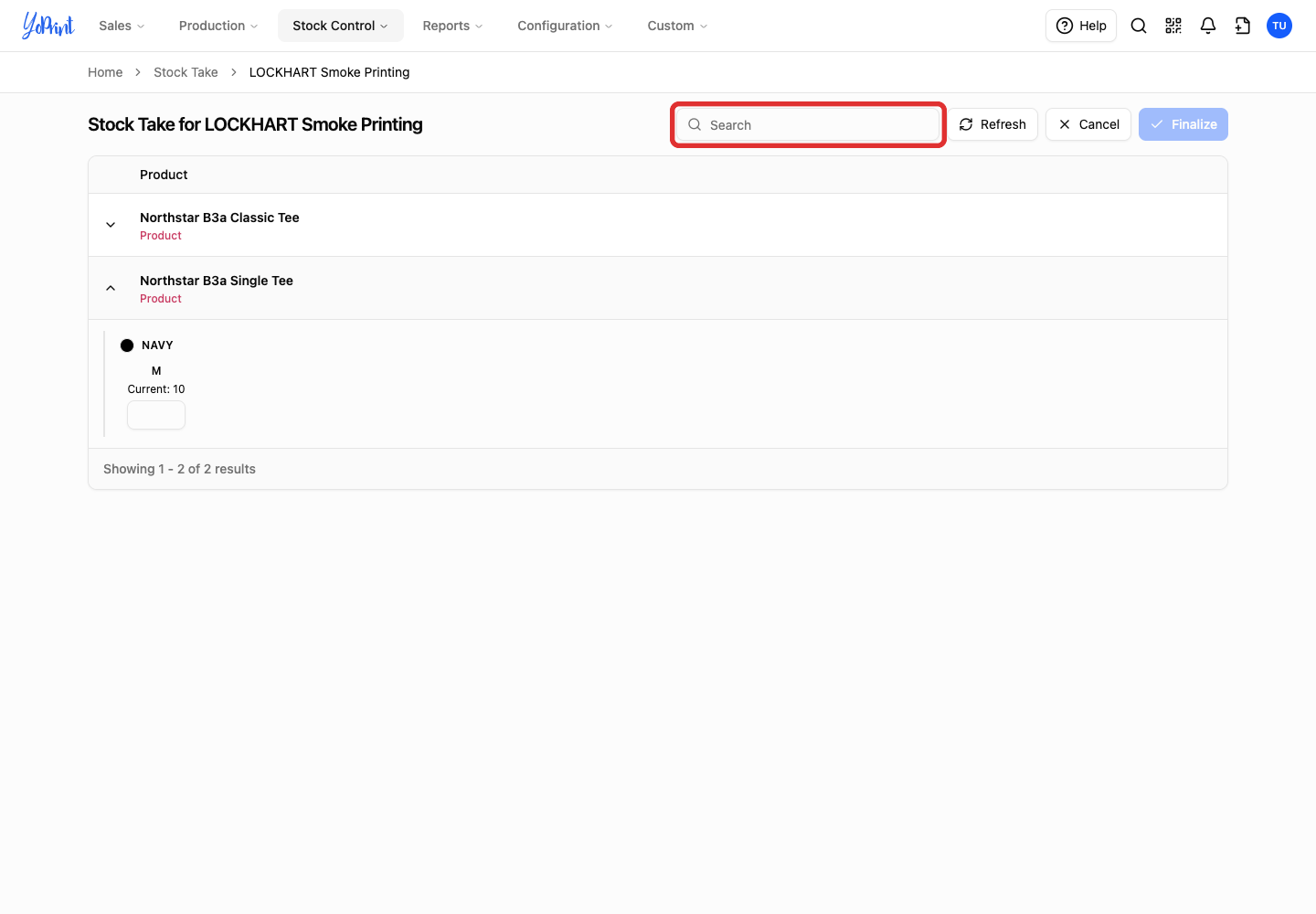
Task: Open the Production menu
Action: [218, 26]
